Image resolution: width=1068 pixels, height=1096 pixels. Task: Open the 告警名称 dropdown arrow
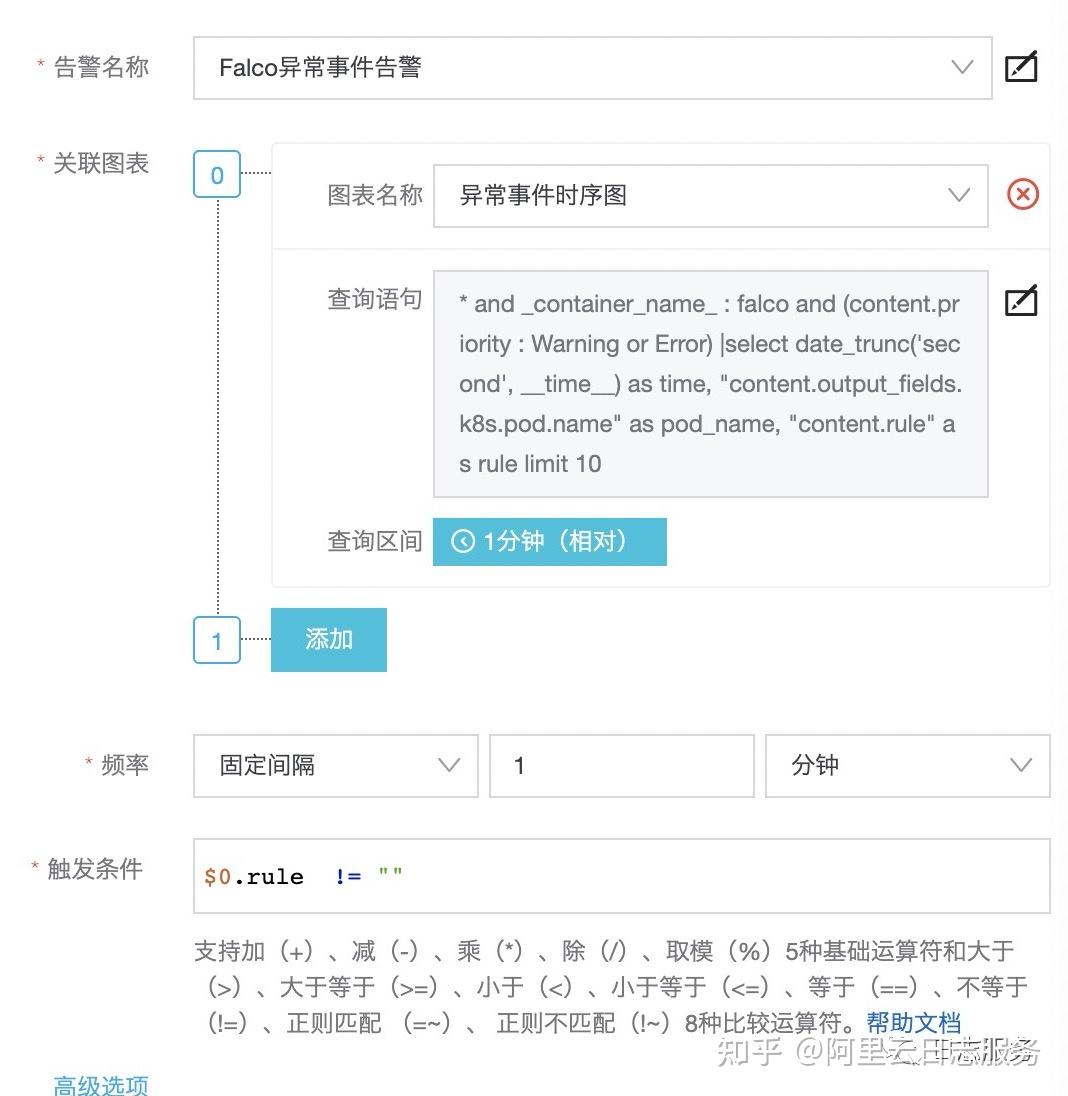[x=961, y=67]
